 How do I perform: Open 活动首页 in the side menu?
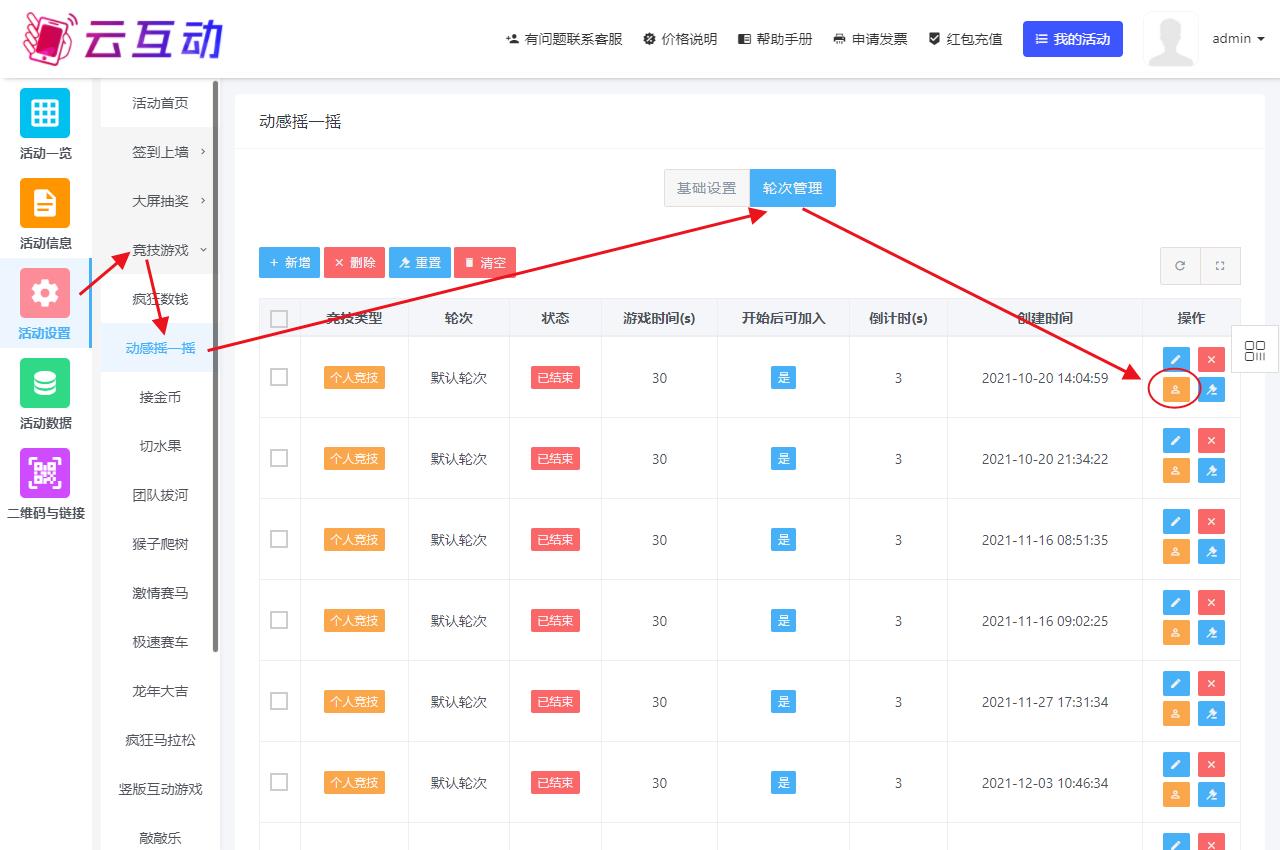click(160, 103)
